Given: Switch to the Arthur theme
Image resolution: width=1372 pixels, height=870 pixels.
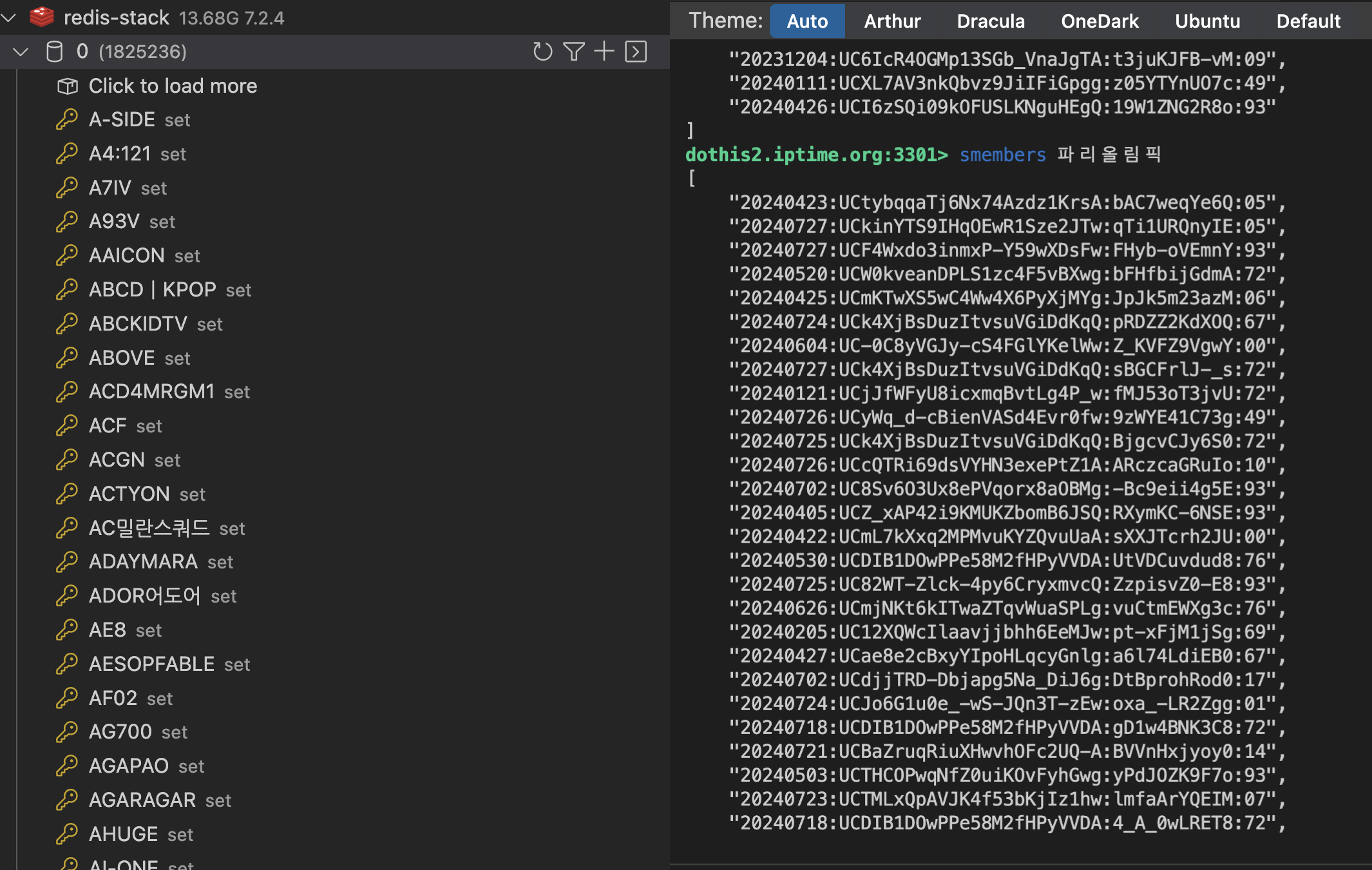Looking at the screenshot, I should point(892,21).
